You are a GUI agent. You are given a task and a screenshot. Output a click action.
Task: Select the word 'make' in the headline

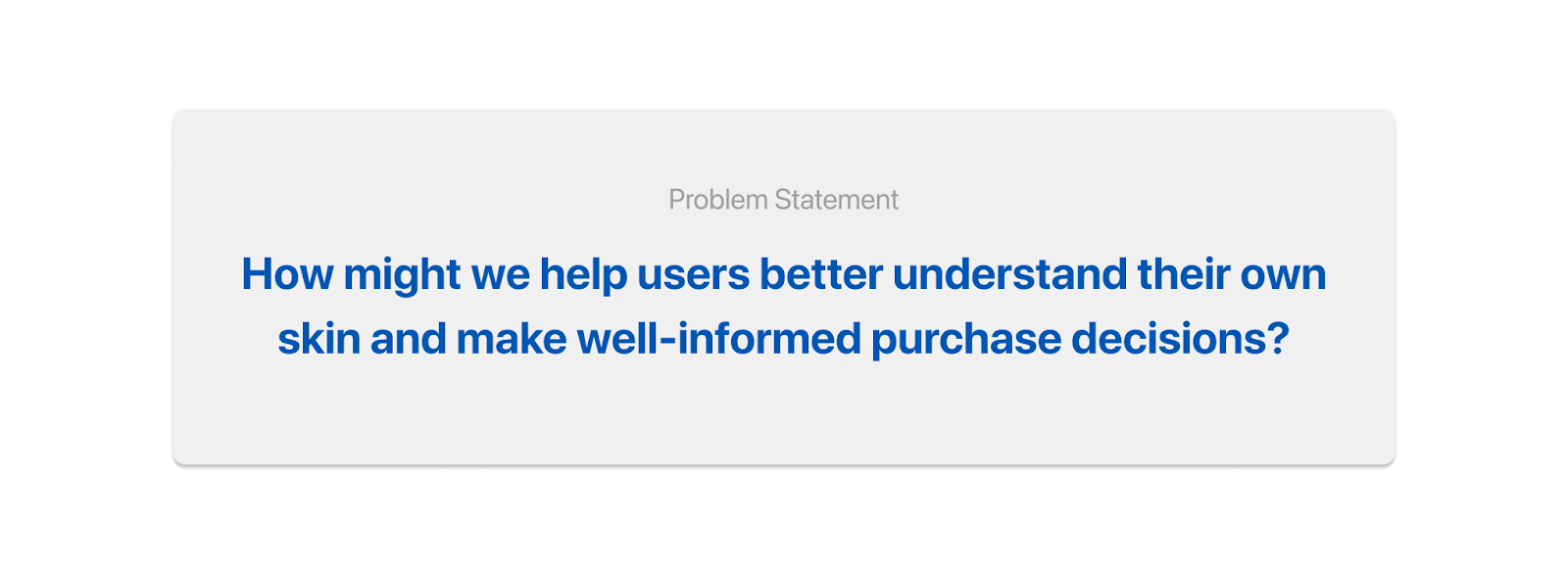point(512,339)
